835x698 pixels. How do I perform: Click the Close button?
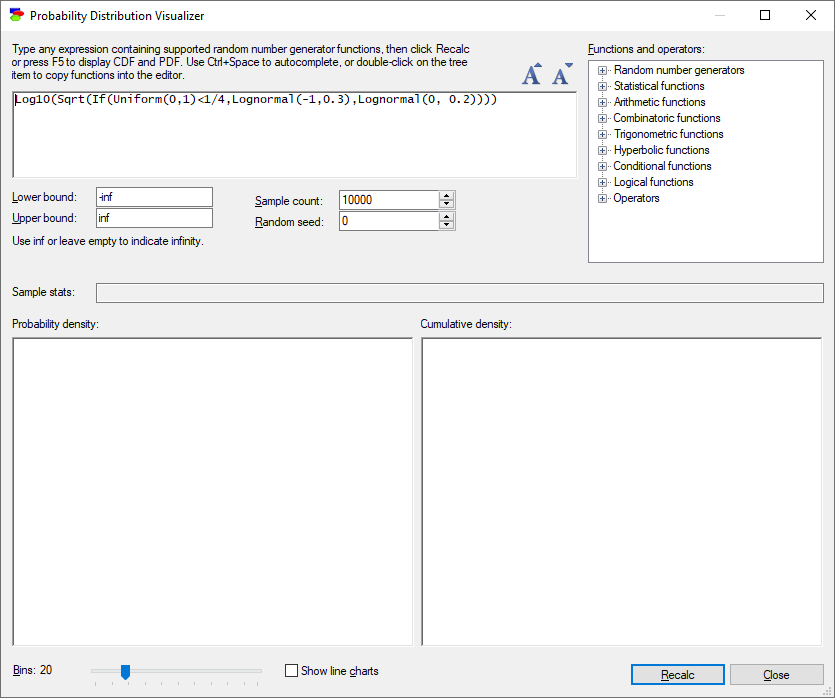pos(776,675)
